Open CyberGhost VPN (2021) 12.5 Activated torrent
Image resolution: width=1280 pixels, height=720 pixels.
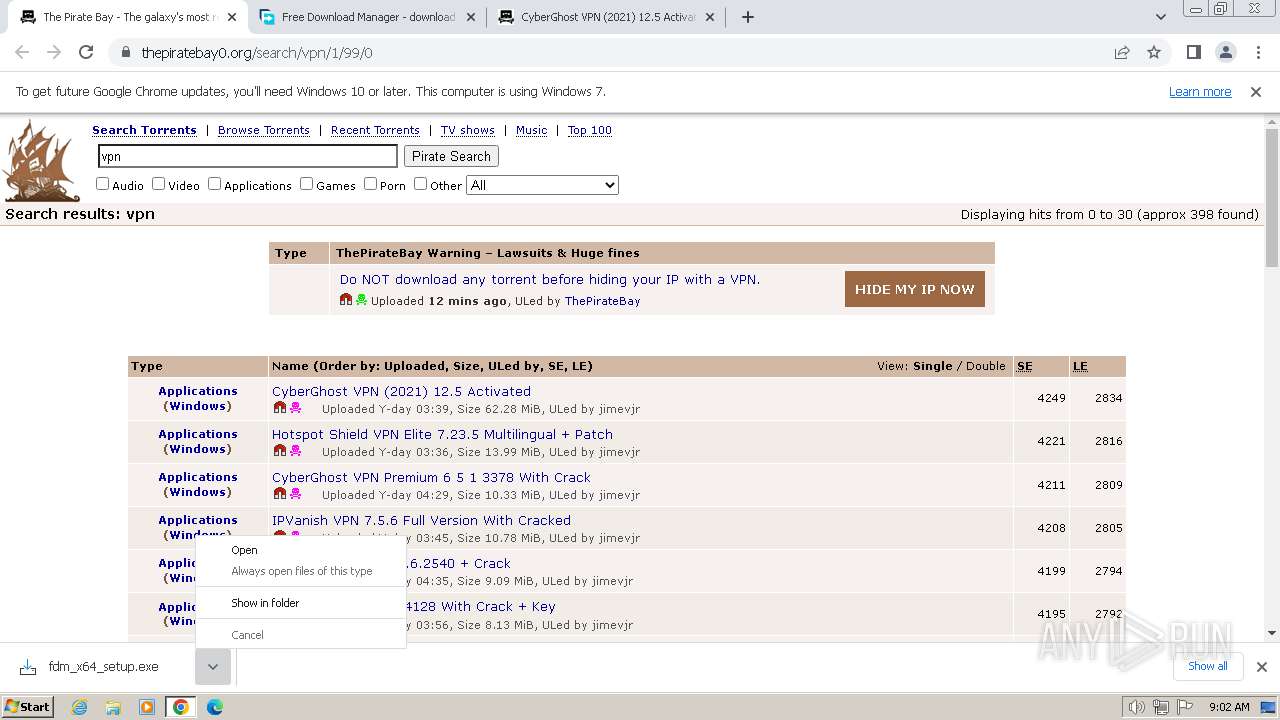pos(401,391)
